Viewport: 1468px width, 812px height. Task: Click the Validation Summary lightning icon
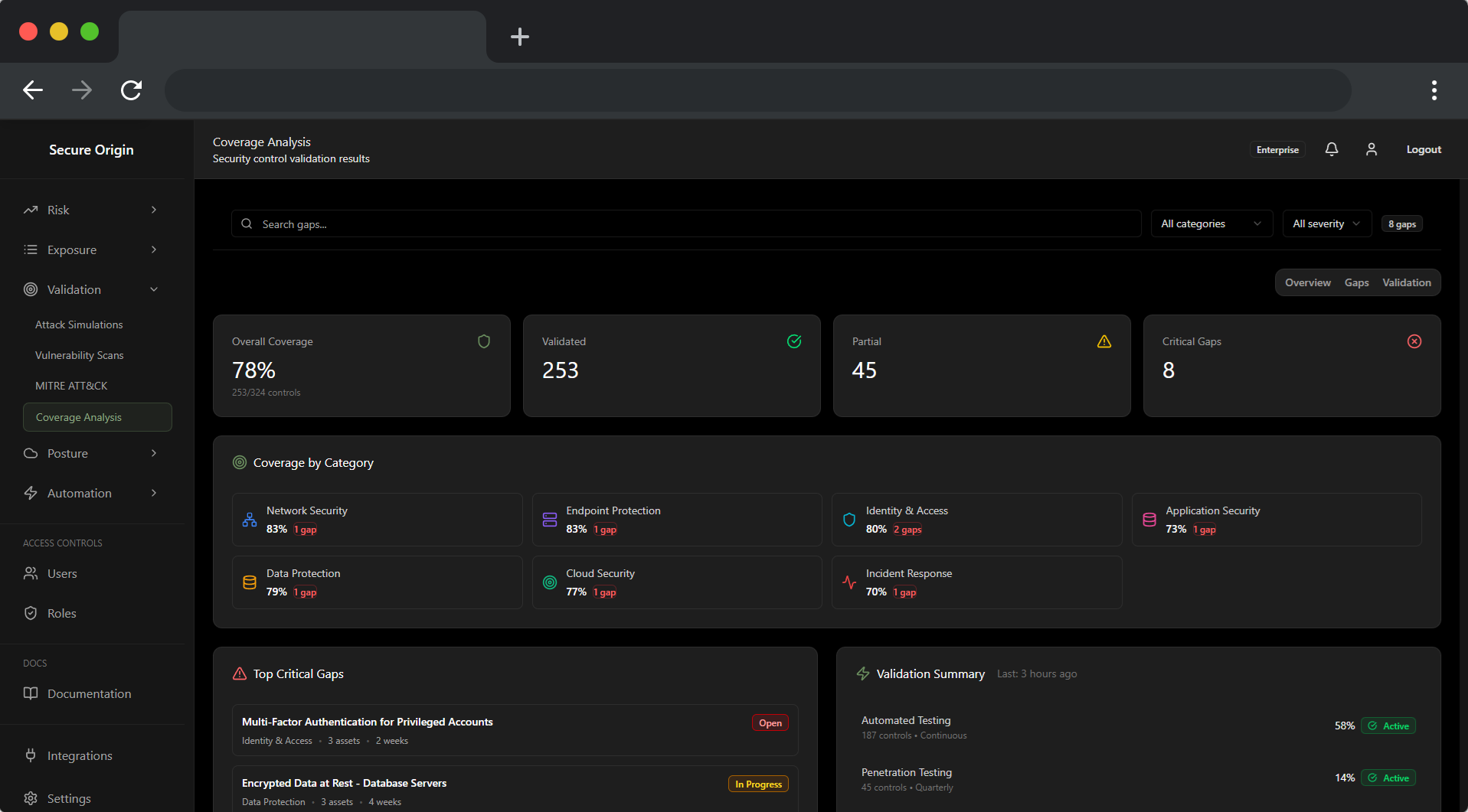(863, 673)
